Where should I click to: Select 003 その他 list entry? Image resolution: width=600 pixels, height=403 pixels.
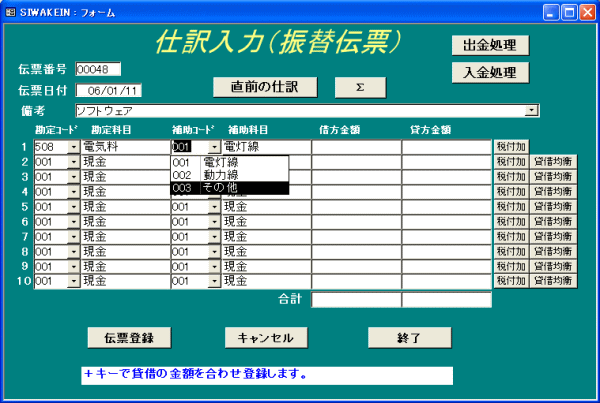click(229, 188)
